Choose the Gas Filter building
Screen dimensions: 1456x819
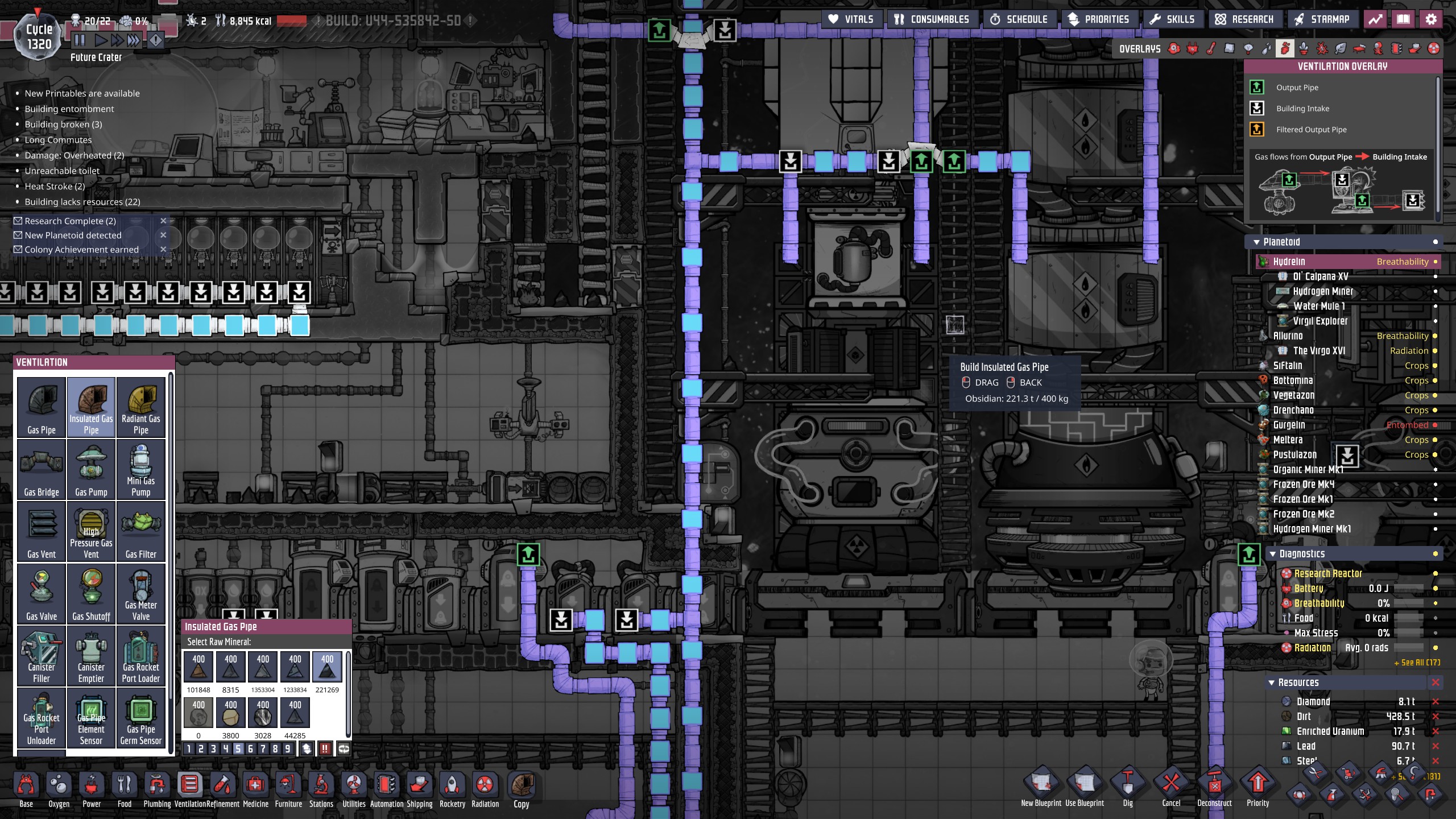(140, 532)
